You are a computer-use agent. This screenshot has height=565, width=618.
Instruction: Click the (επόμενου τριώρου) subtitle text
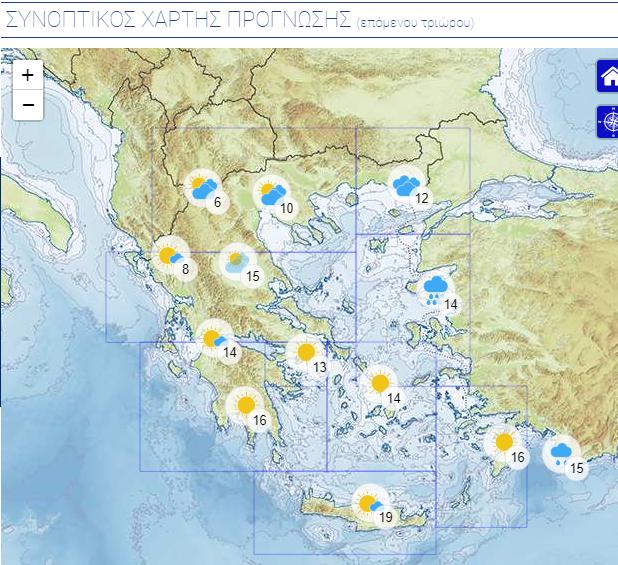pos(415,23)
